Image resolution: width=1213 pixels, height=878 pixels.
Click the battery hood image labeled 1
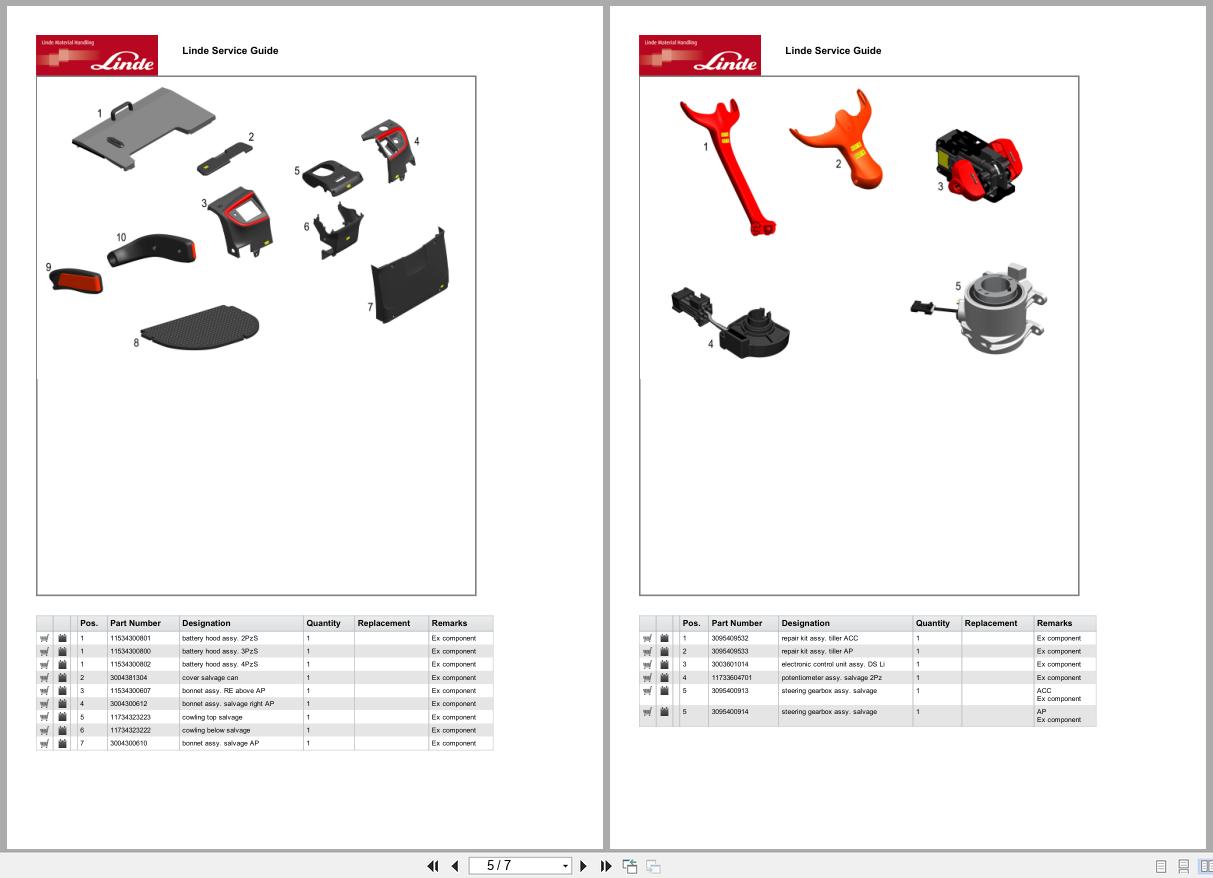click(145, 128)
